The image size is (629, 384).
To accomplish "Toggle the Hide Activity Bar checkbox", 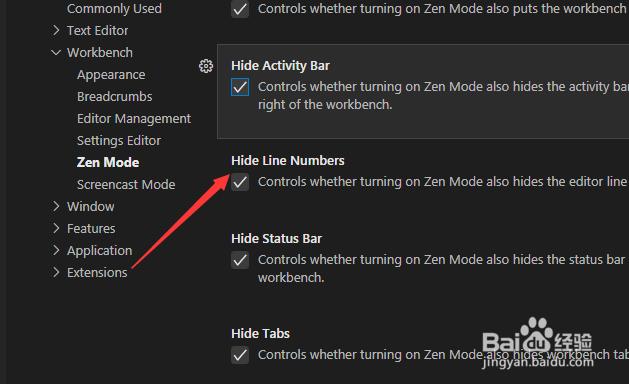I will click(x=240, y=87).
